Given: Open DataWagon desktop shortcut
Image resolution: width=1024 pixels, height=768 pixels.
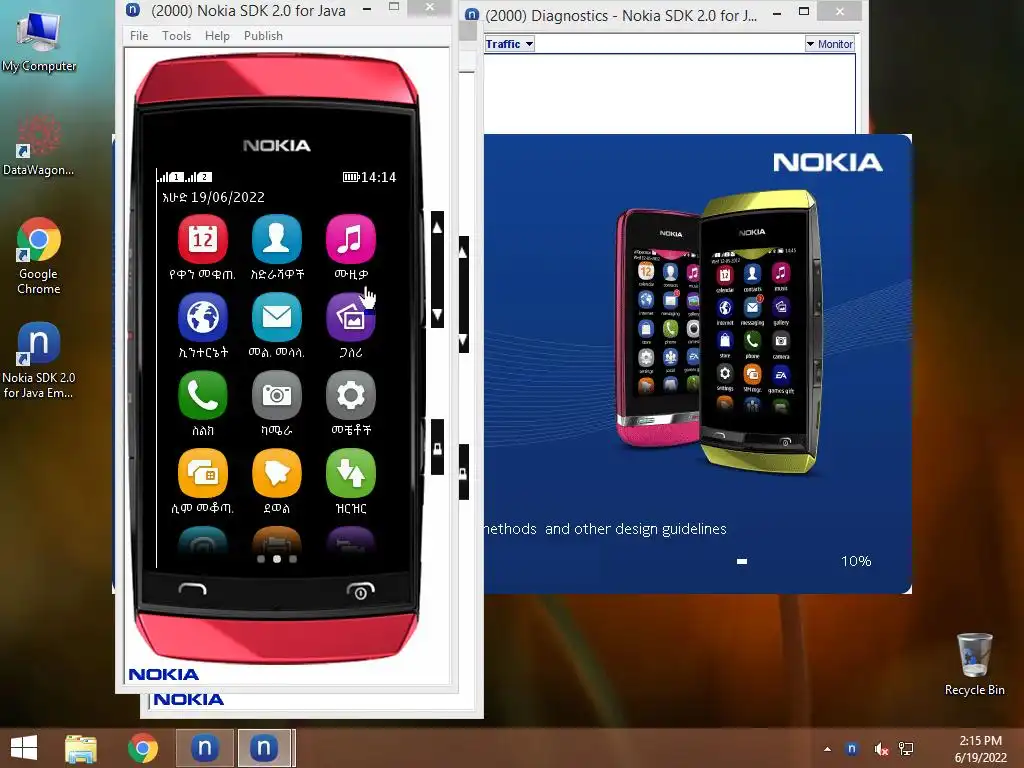Looking at the screenshot, I should 39,146.
